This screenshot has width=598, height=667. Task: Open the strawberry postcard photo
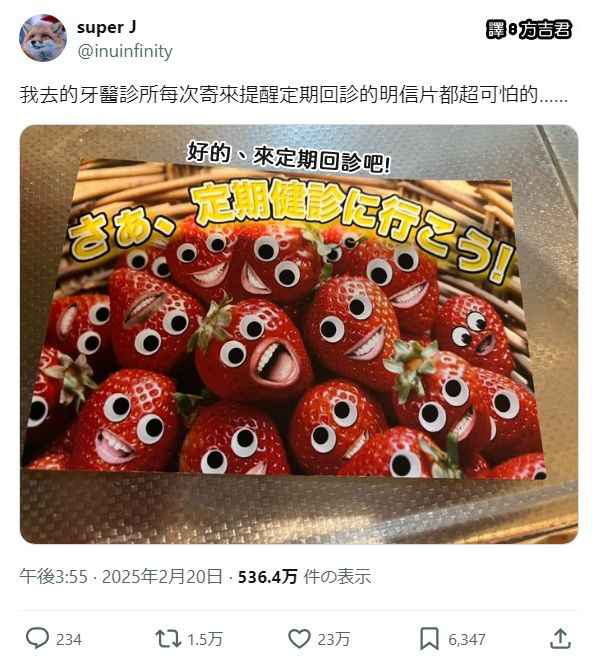point(299,334)
